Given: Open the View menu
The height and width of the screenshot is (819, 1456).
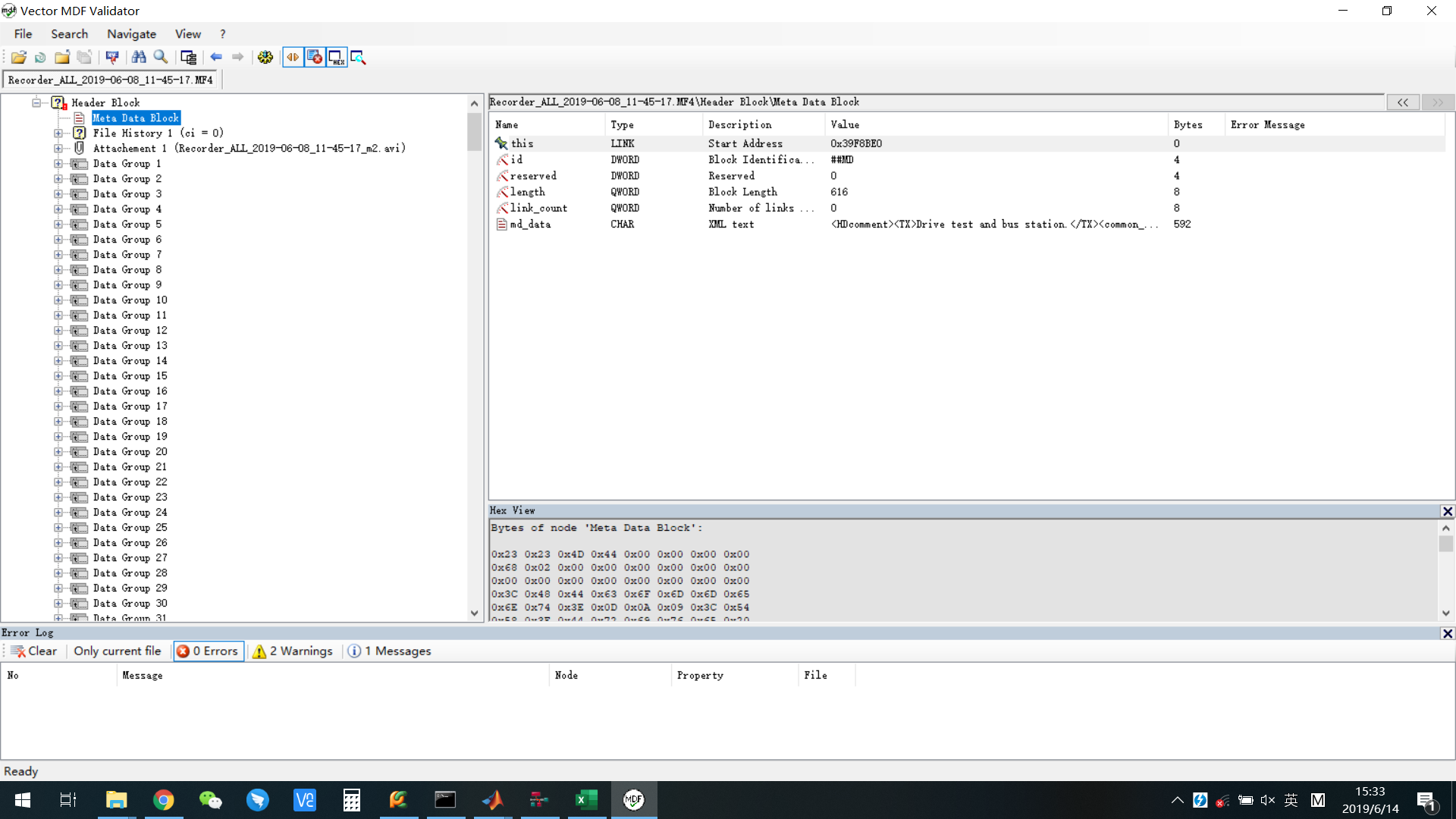Looking at the screenshot, I should (187, 34).
